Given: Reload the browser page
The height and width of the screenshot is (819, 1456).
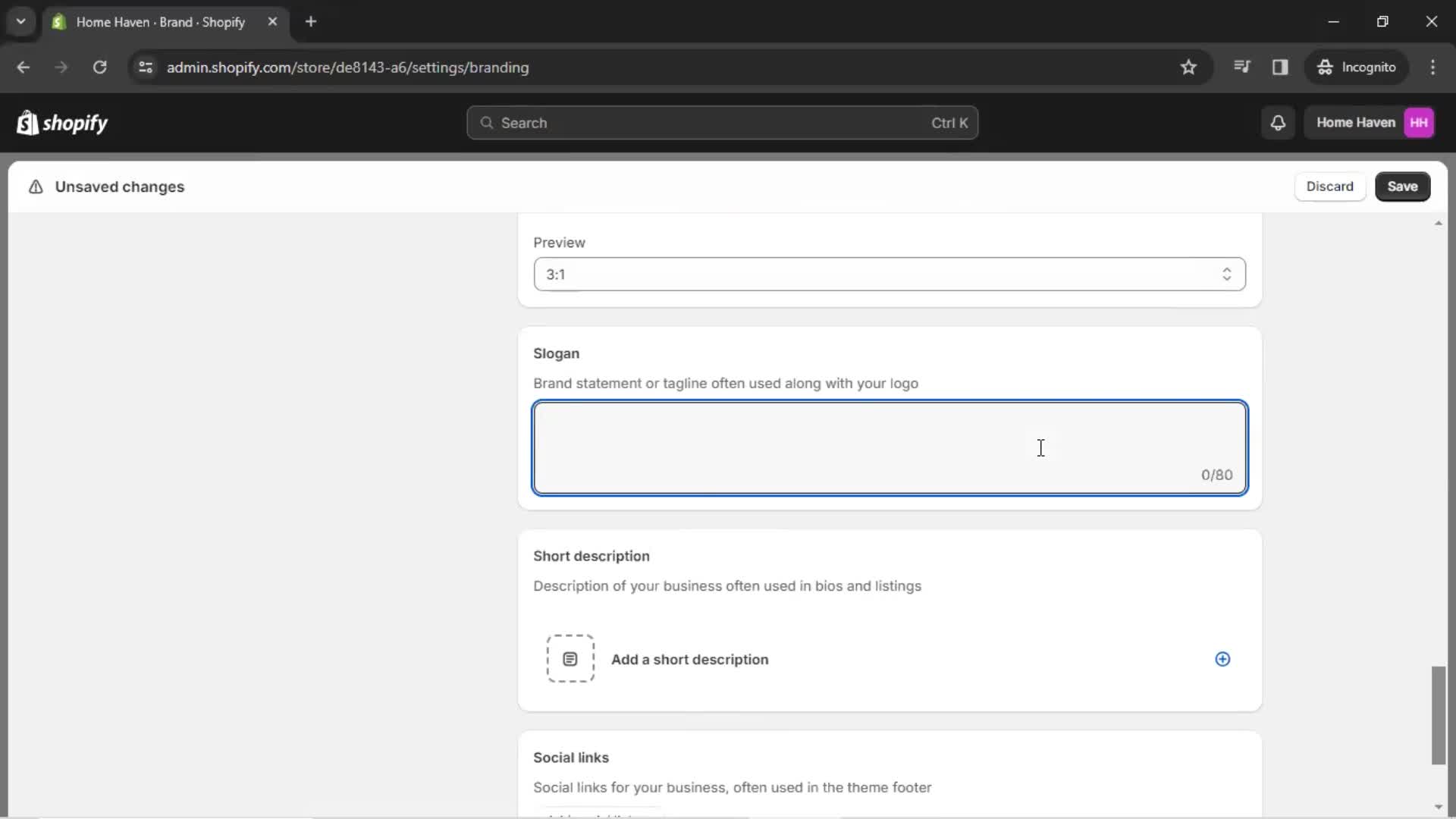Looking at the screenshot, I should coord(99,67).
